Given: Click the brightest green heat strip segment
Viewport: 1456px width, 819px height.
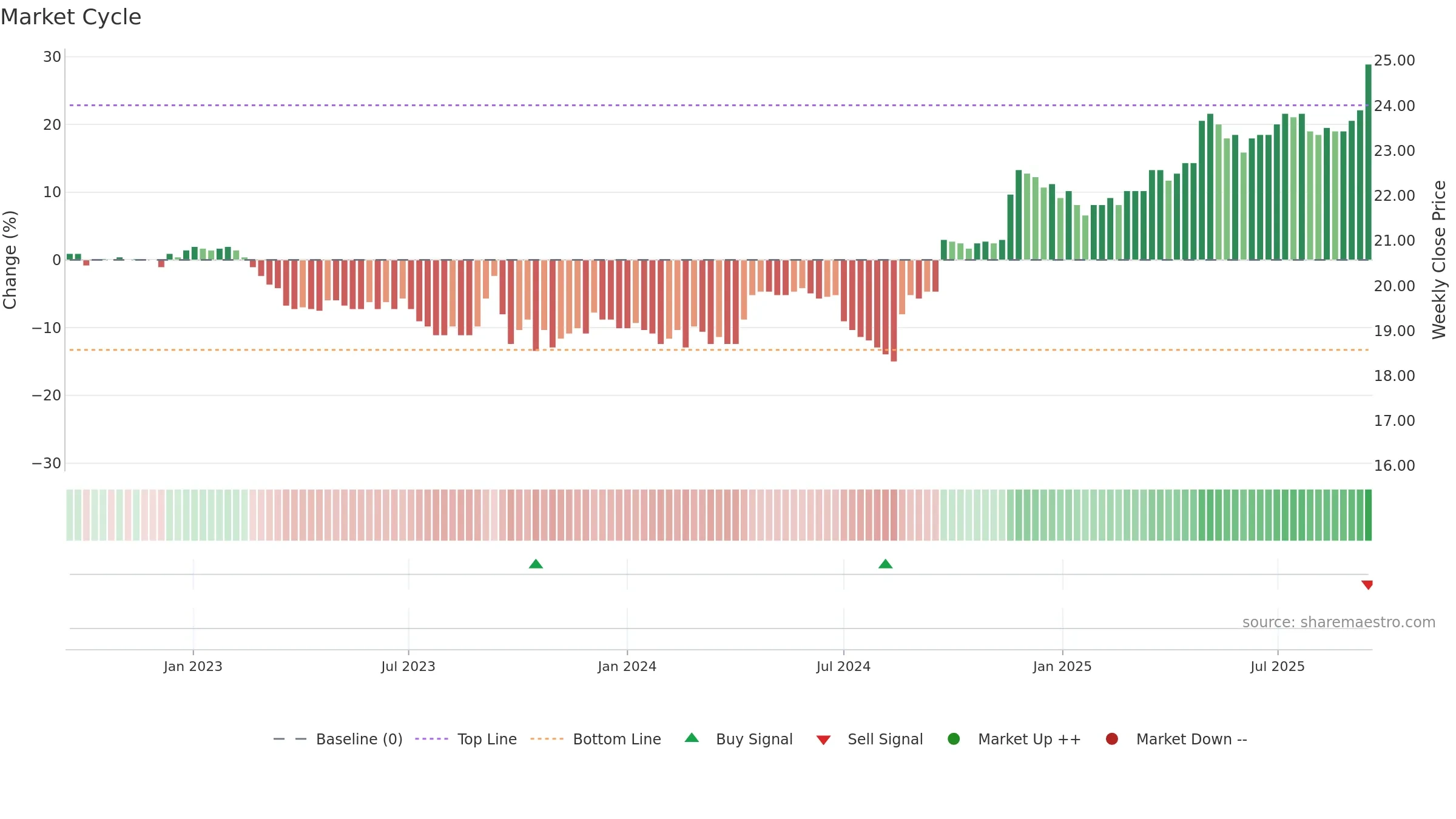Looking at the screenshot, I should [x=1368, y=515].
